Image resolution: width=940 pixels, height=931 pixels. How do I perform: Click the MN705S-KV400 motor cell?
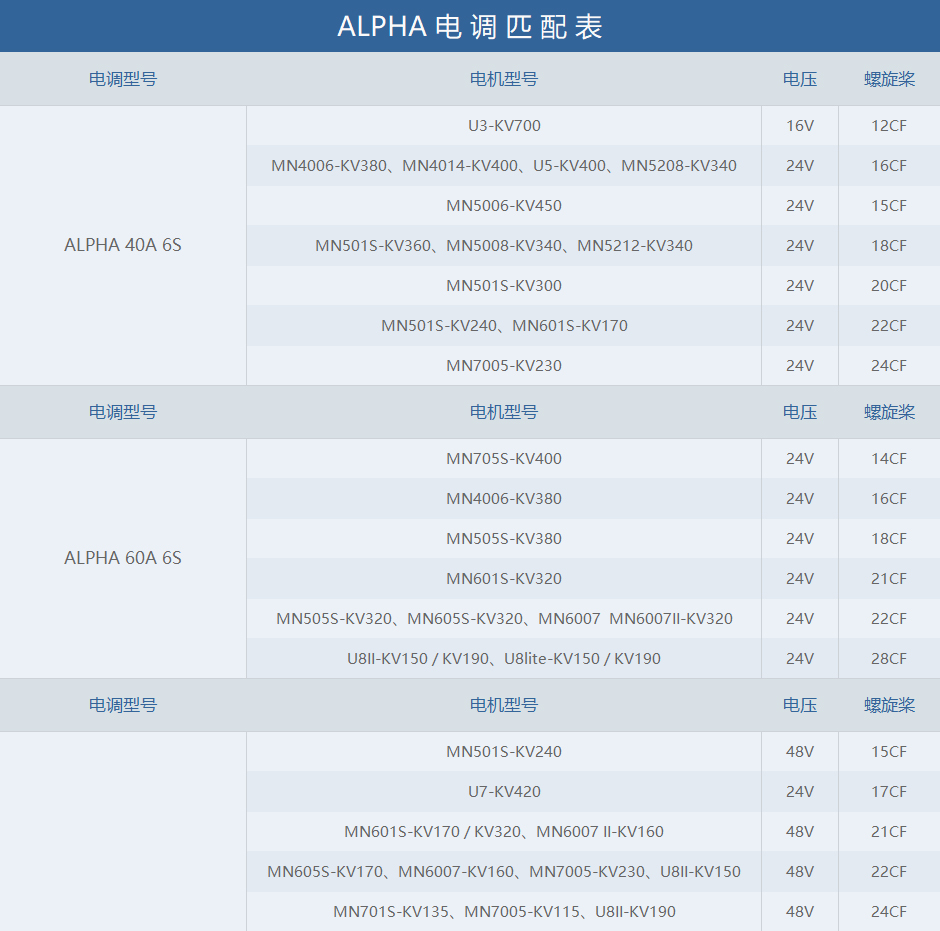tap(504, 459)
